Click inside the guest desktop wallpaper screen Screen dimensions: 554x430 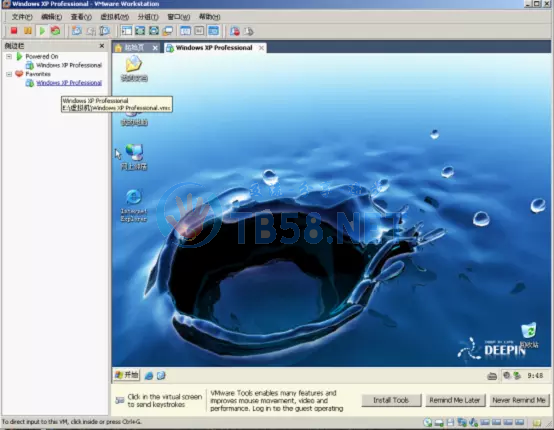coord(331,210)
